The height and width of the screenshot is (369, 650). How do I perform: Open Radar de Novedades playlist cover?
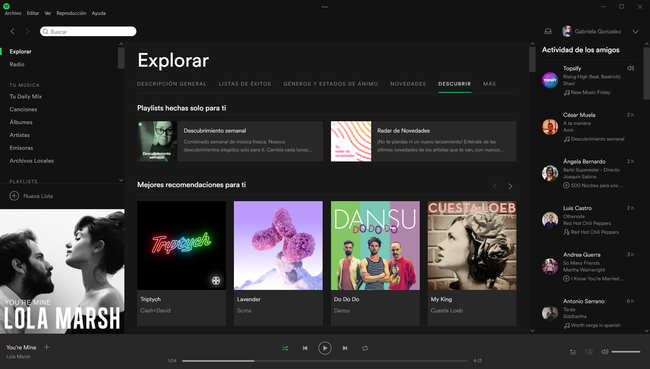pos(351,141)
